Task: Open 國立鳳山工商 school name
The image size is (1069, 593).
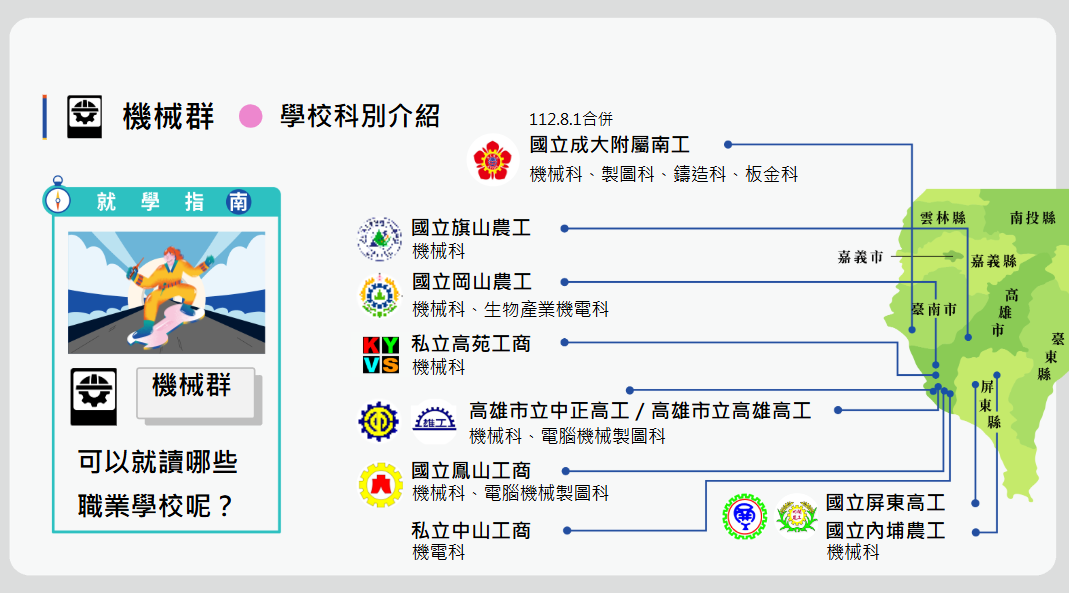Action: point(471,470)
